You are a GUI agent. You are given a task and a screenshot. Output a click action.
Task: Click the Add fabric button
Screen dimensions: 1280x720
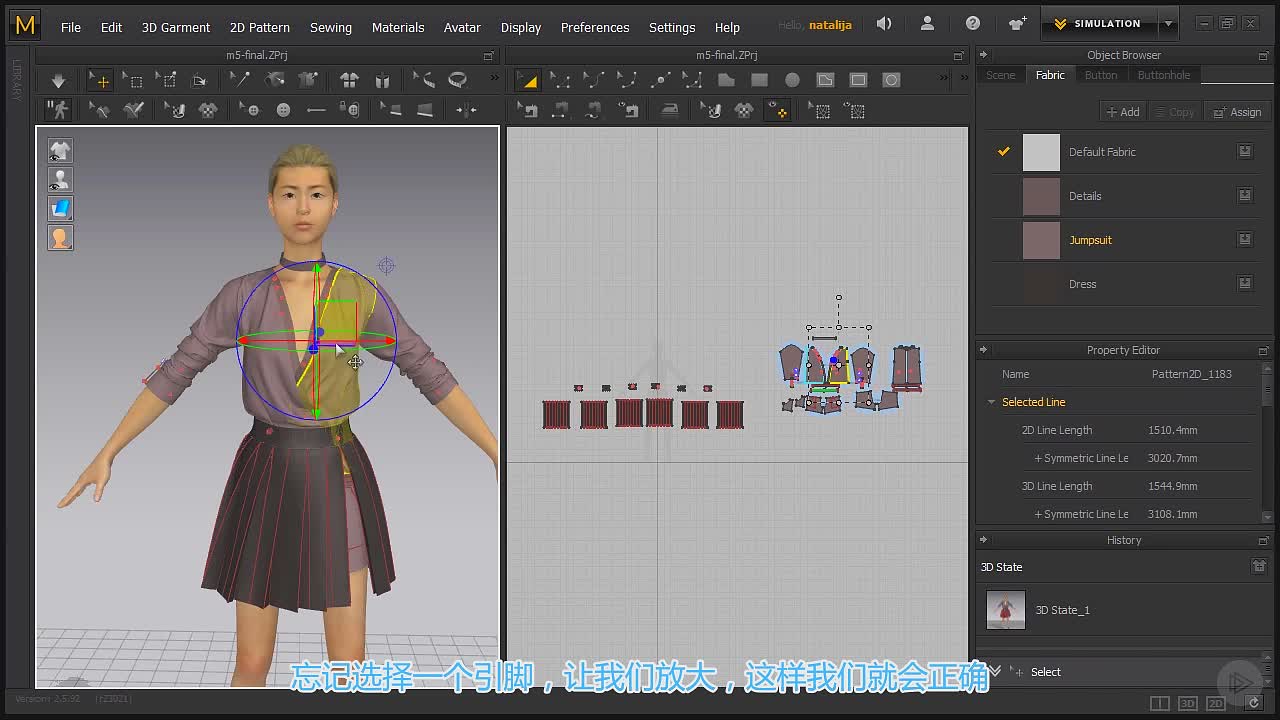click(x=1122, y=112)
